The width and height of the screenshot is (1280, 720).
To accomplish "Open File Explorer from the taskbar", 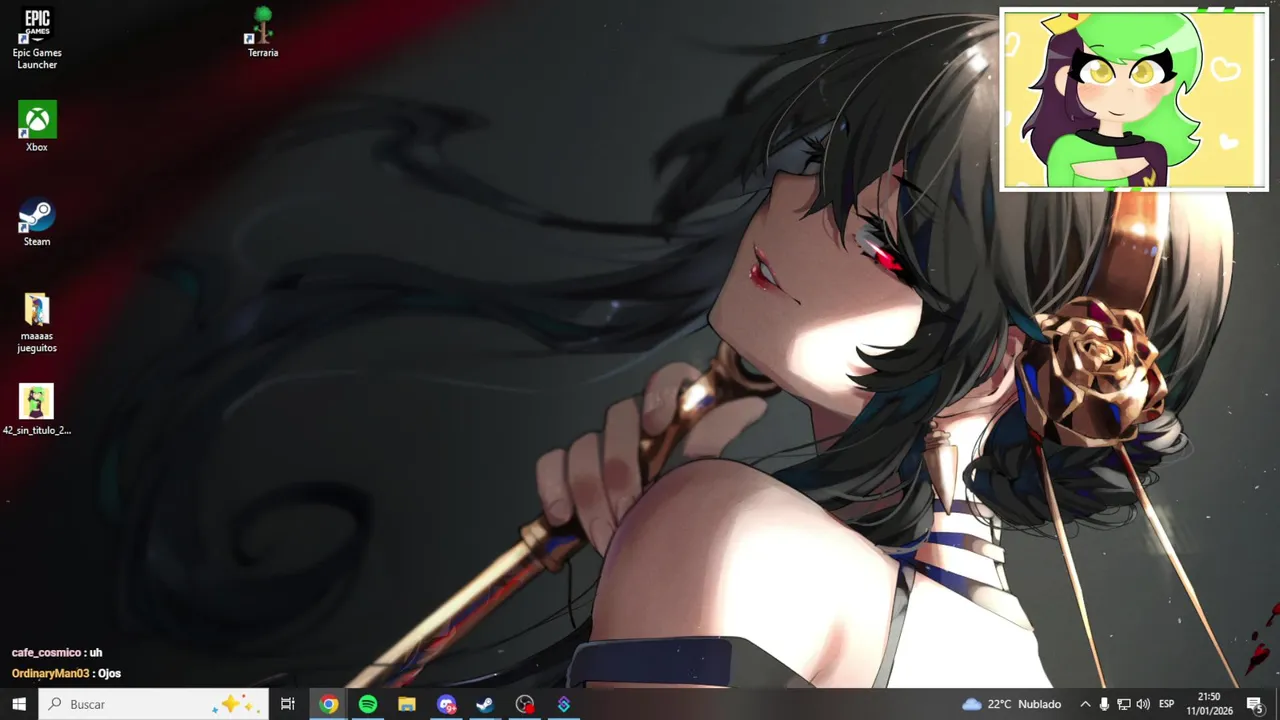I will pyautogui.click(x=407, y=704).
